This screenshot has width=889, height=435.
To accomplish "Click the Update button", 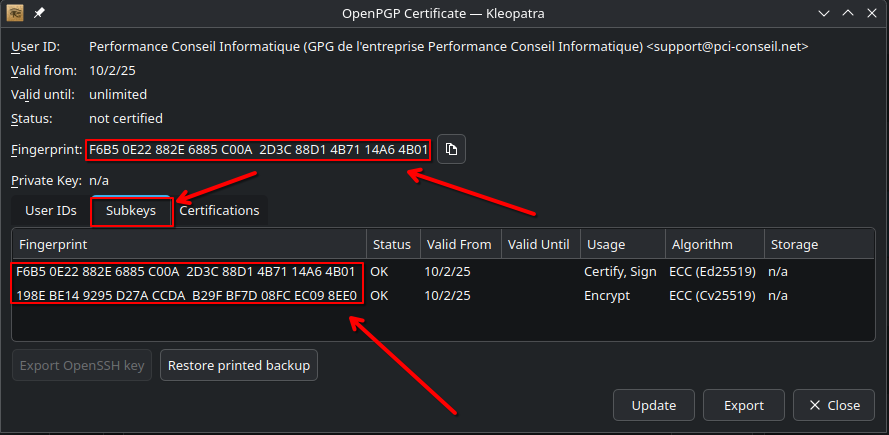I will [653, 405].
